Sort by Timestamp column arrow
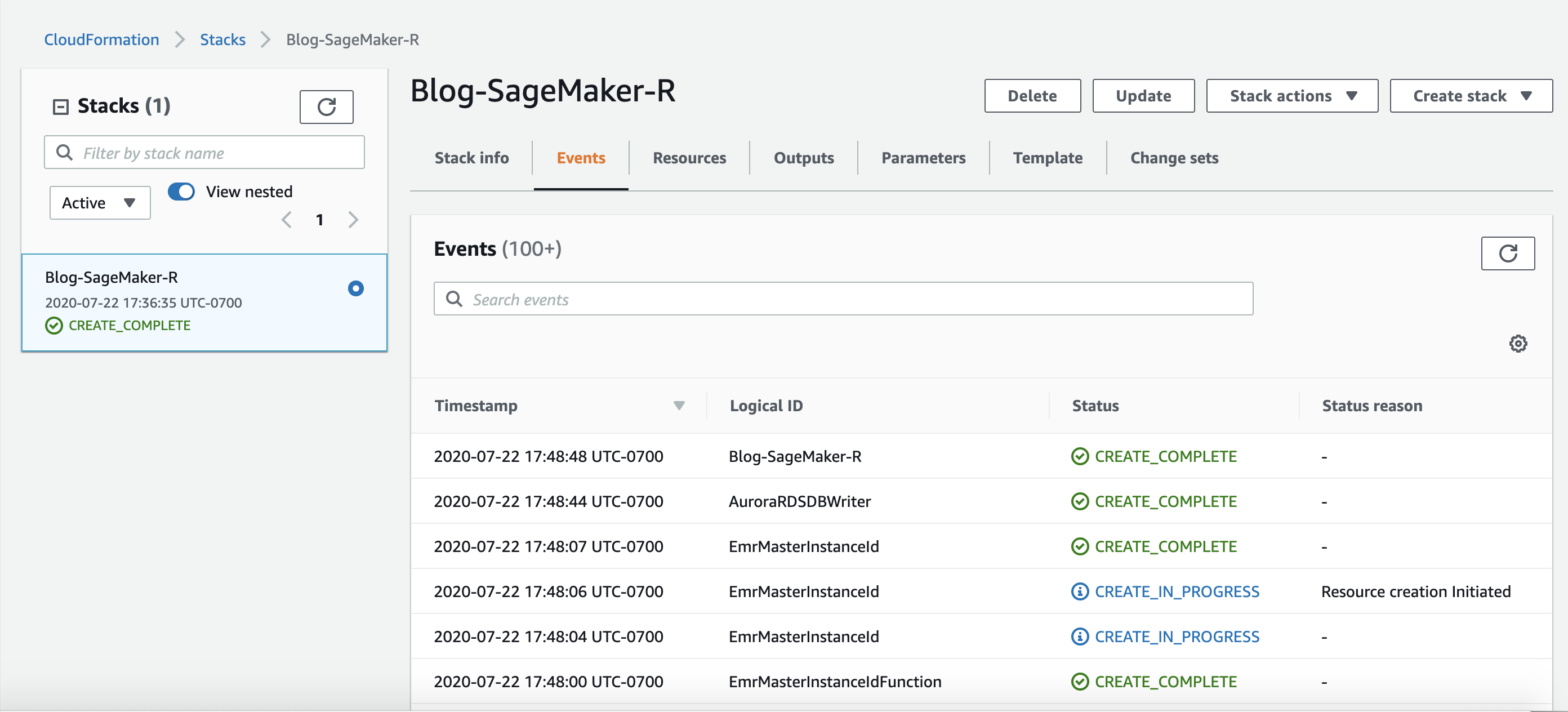This screenshot has width=1568, height=712. (679, 406)
